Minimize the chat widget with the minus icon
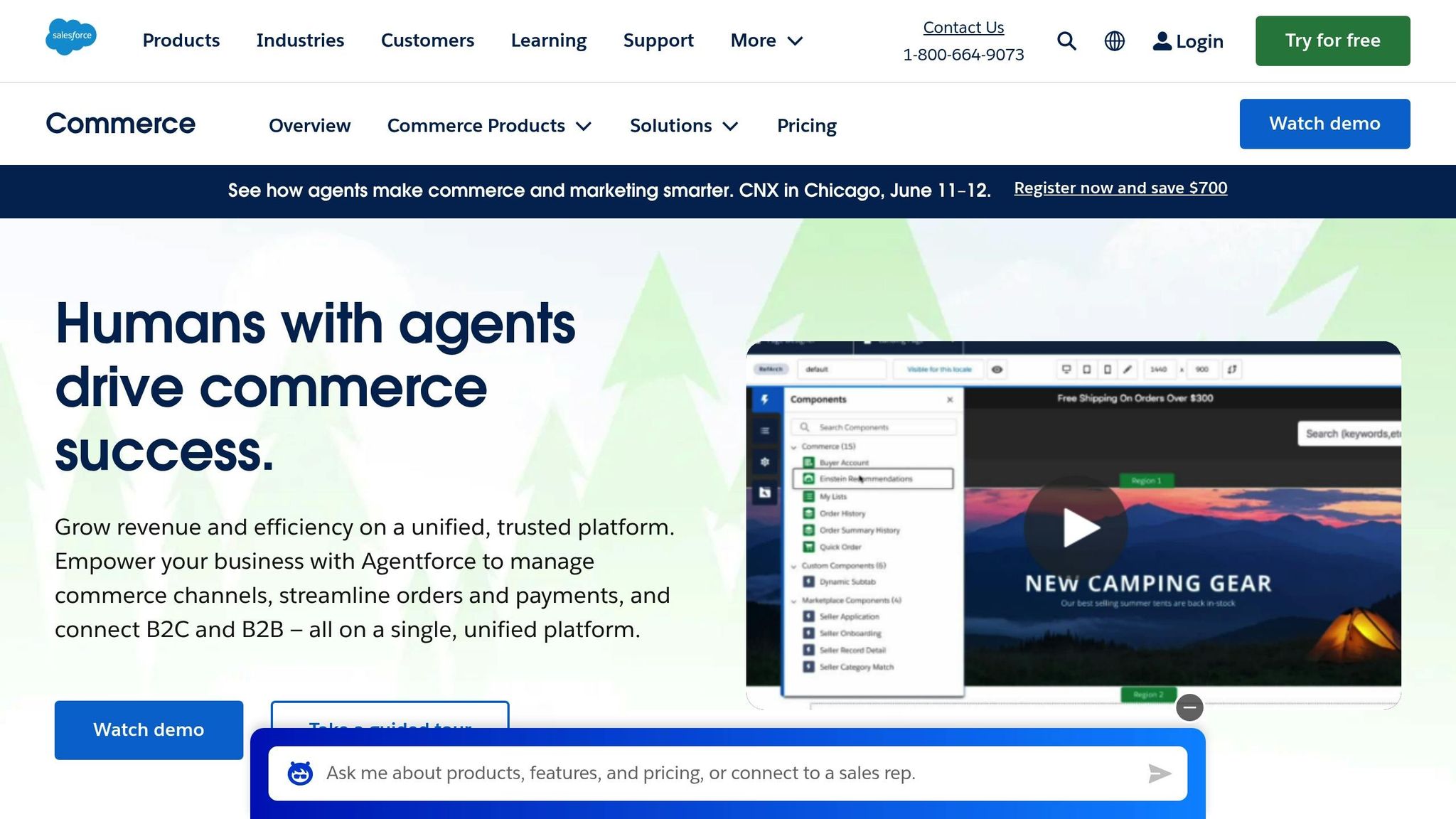1456x819 pixels. click(1189, 707)
